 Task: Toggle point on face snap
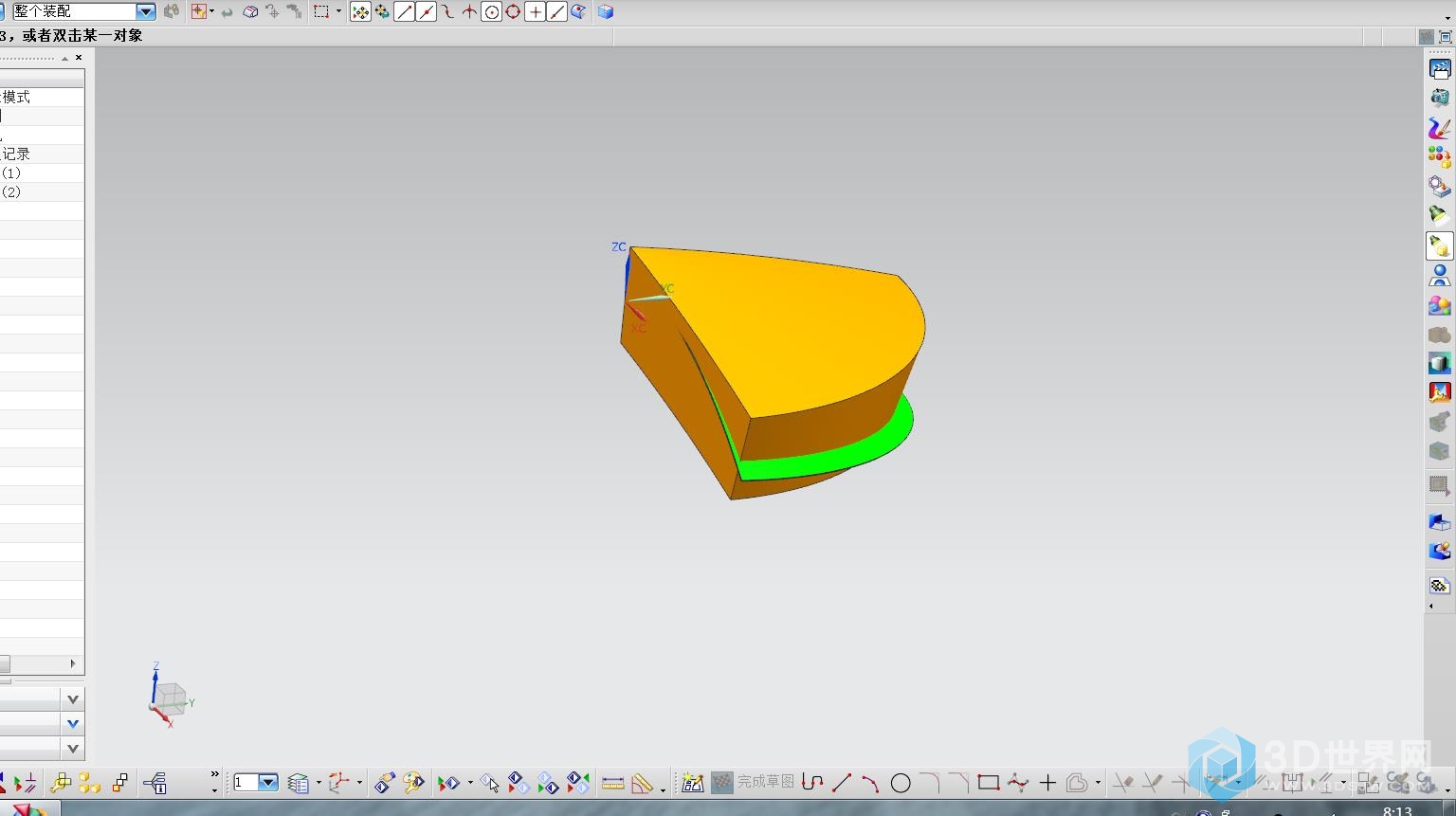[x=578, y=11]
